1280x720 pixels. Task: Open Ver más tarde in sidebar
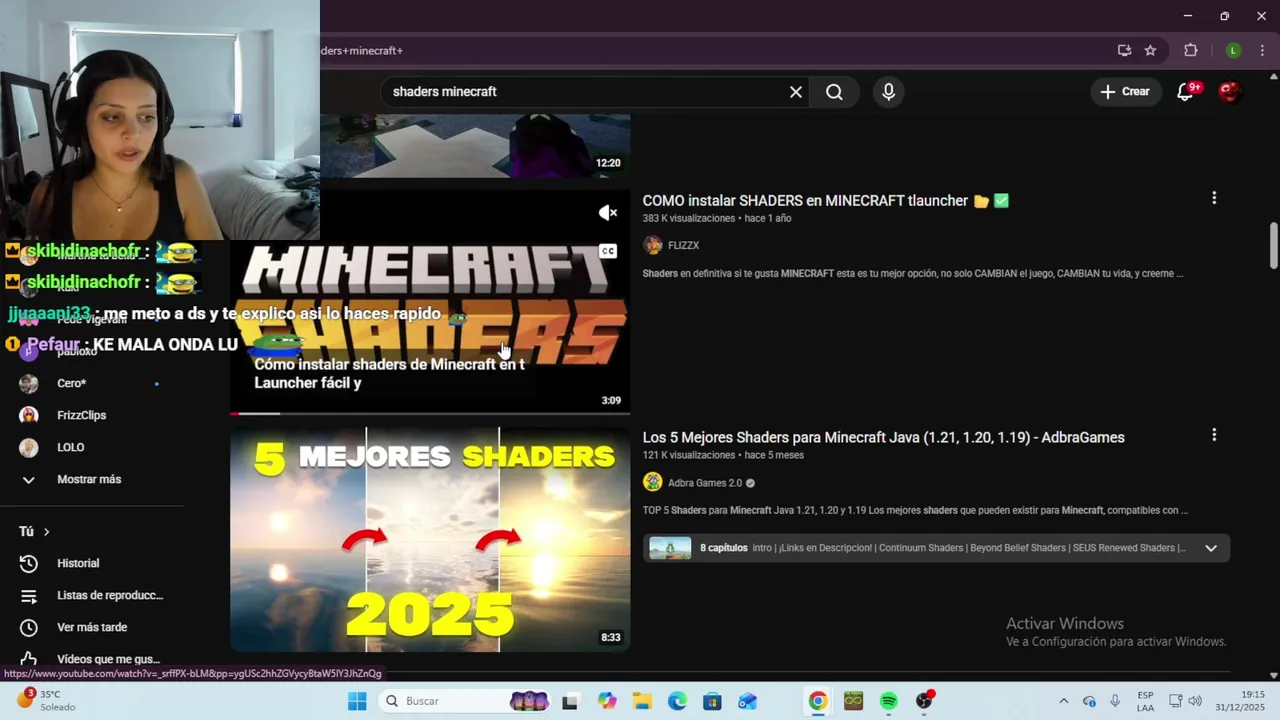point(92,627)
